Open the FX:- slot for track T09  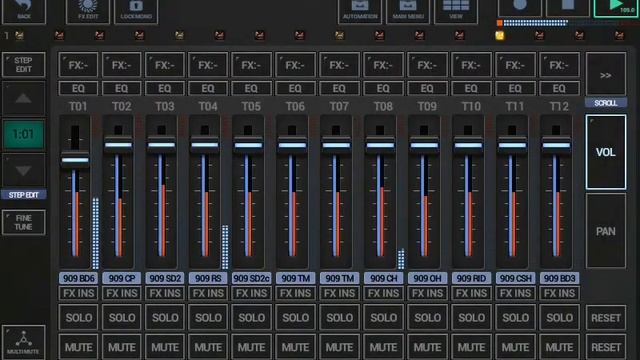click(x=427, y=65)
